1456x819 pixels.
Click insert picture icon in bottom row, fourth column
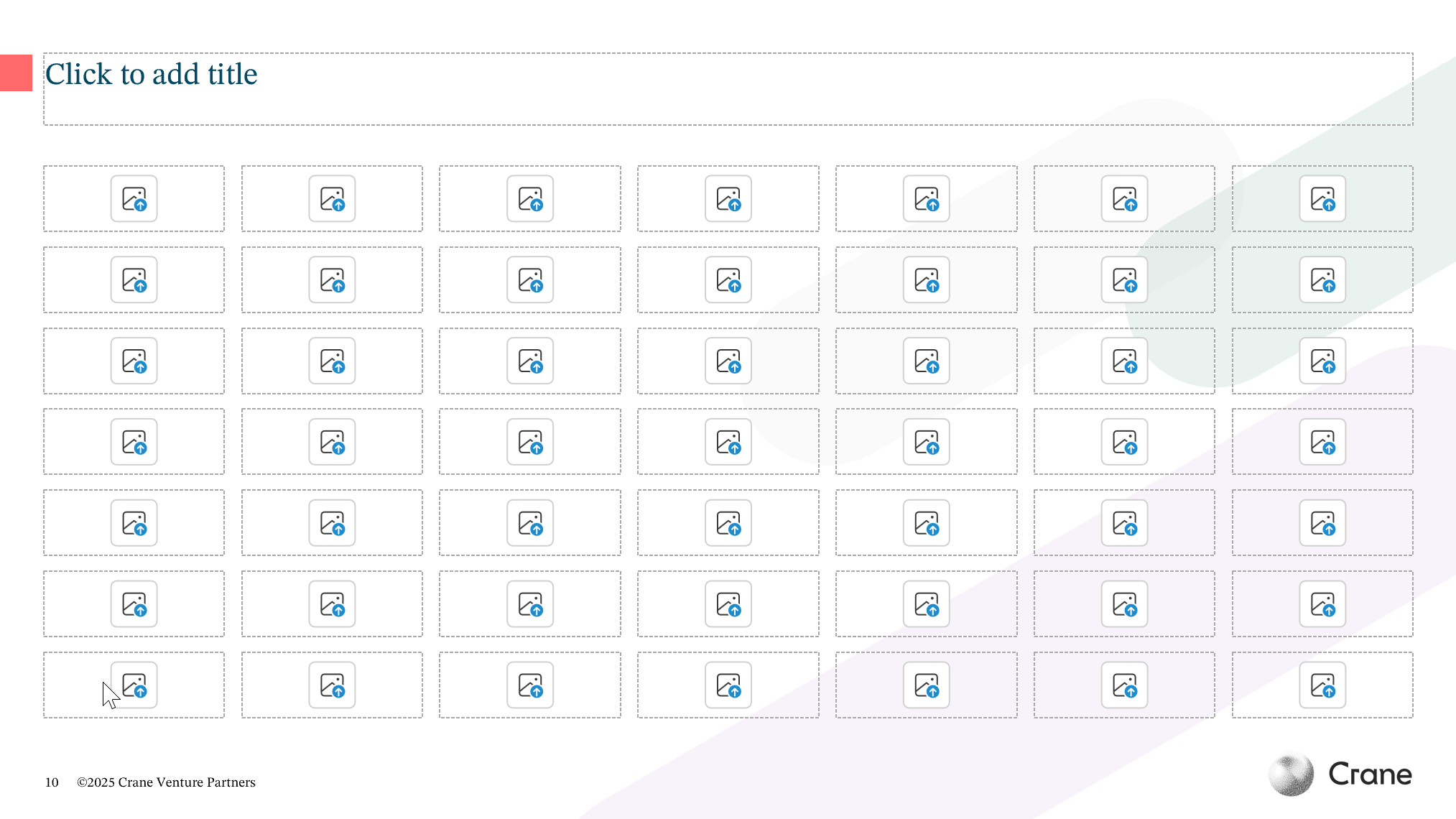tap(728, 685)
